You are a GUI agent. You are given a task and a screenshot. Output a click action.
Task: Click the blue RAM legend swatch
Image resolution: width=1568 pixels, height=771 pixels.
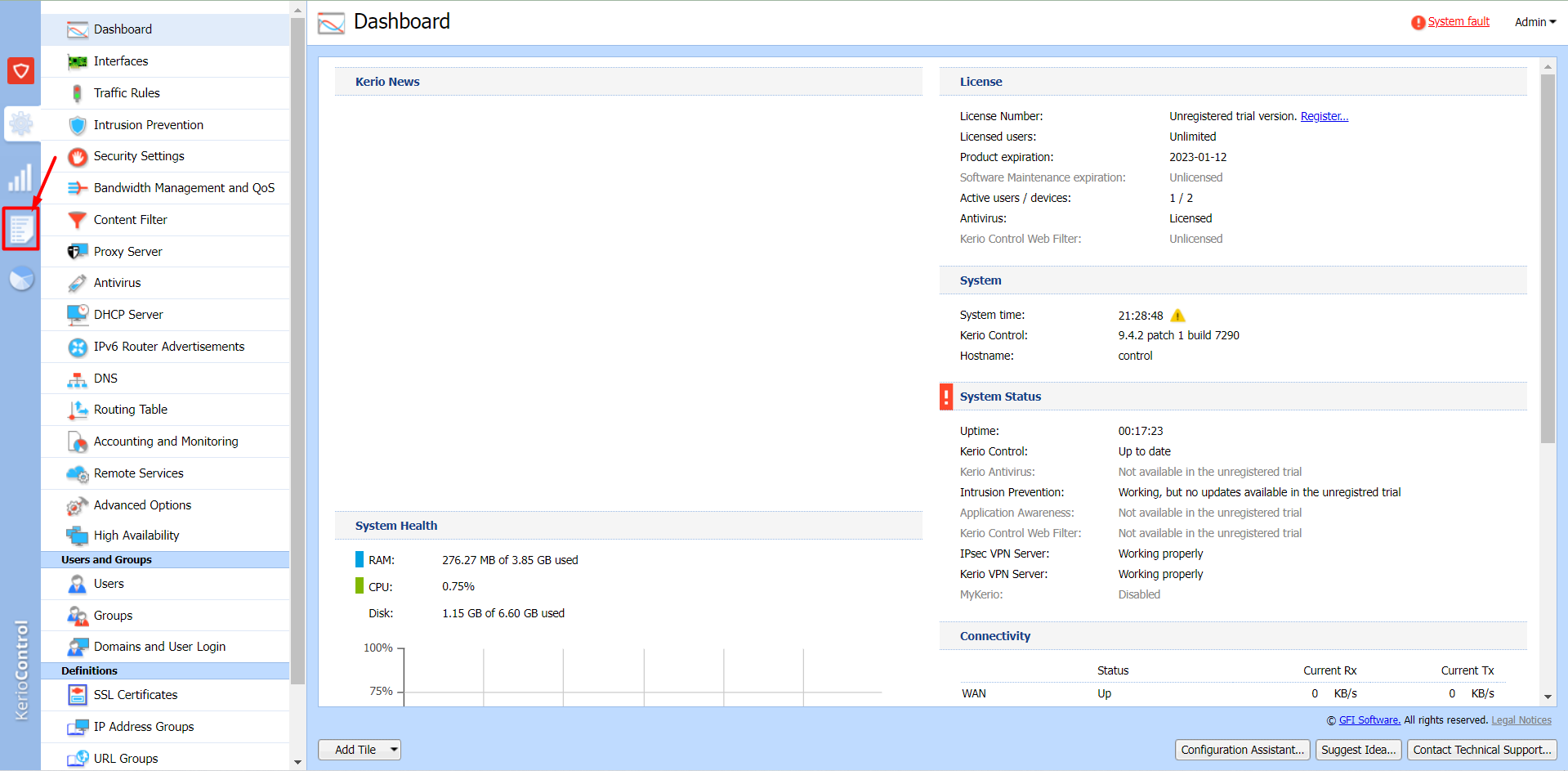coord(360,559)
